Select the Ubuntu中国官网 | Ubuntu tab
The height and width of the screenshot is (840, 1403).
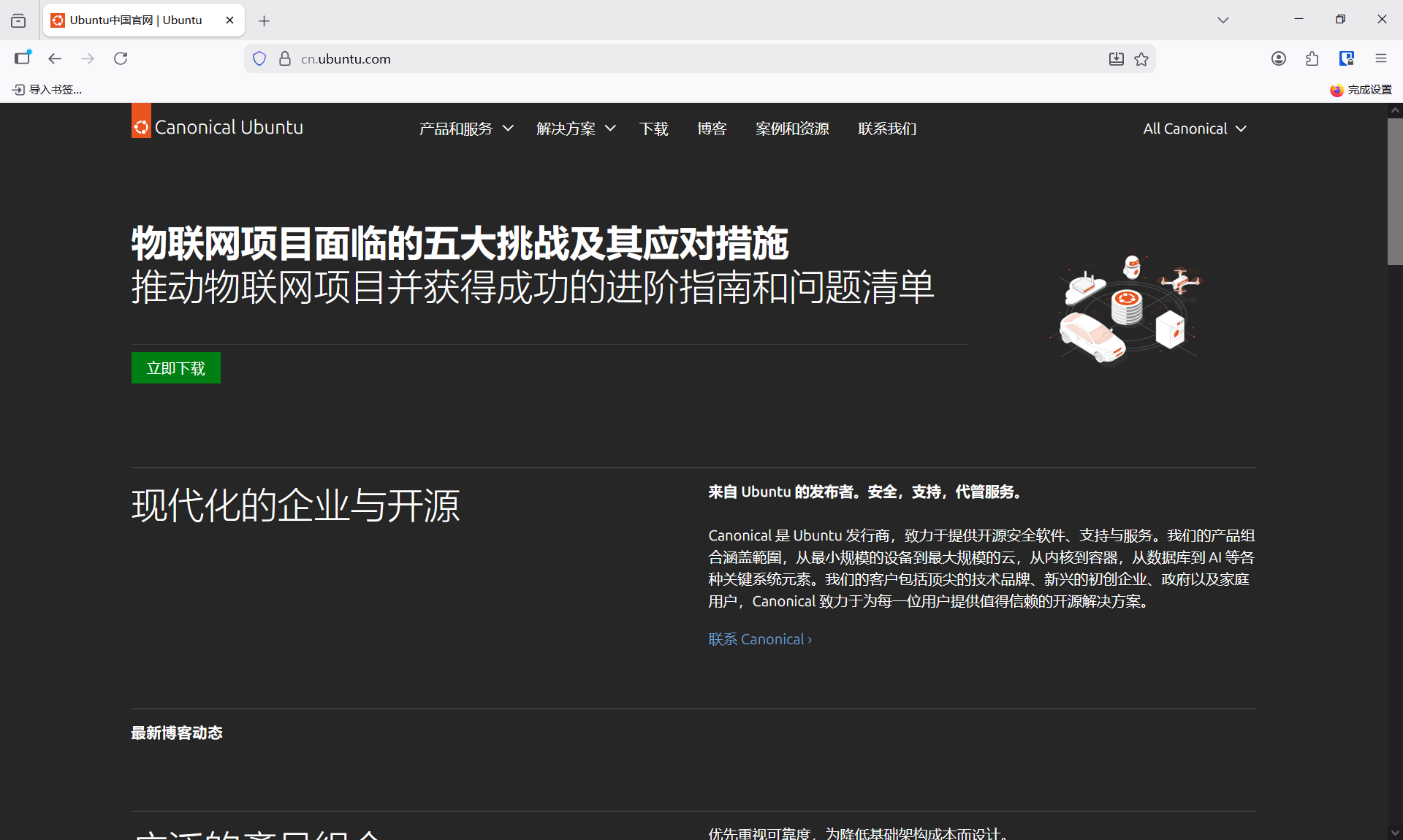pos(144,20)
